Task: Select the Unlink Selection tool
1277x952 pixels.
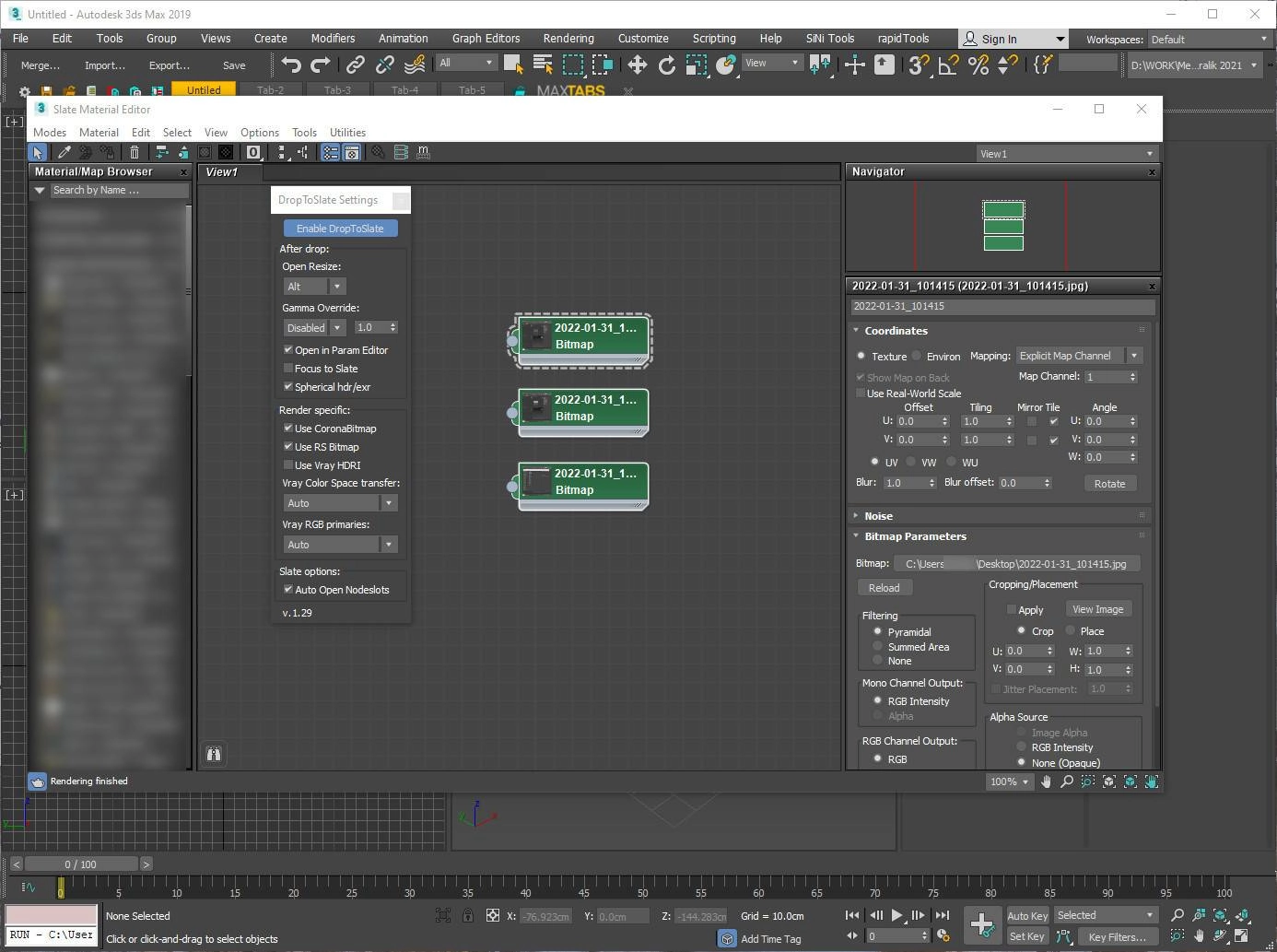Action: pyautogui.click(x=385, y=65)
